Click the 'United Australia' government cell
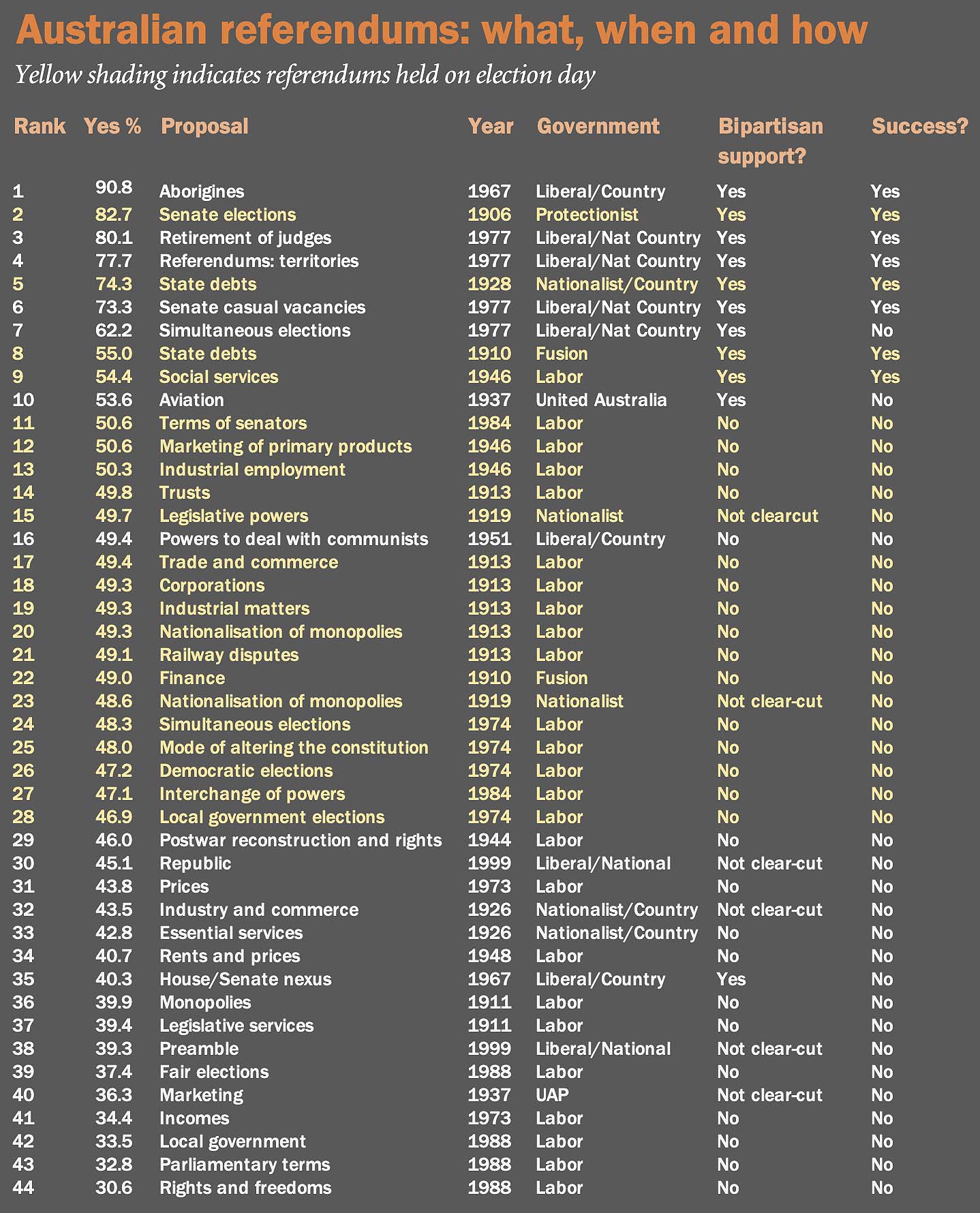The height and width of the screenshot is (1213, 980). 601,400
